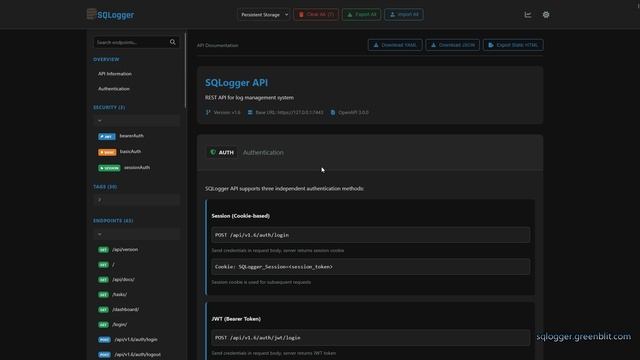Click the GET badge next to /api/docs/
Image resolution: width=640 pixels, height=360 pixels.
coord(103,280)
